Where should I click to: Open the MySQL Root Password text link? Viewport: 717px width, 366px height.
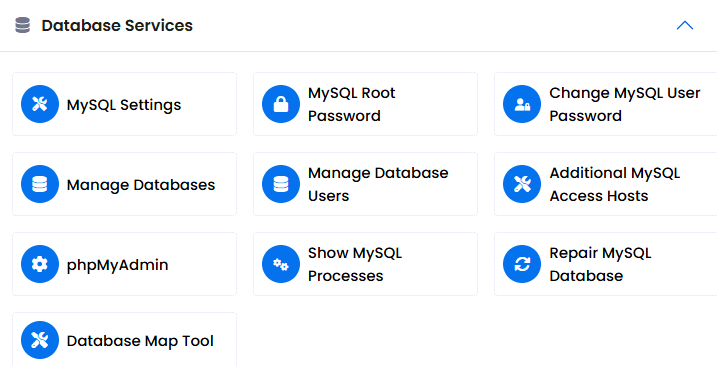pos(351,104)
